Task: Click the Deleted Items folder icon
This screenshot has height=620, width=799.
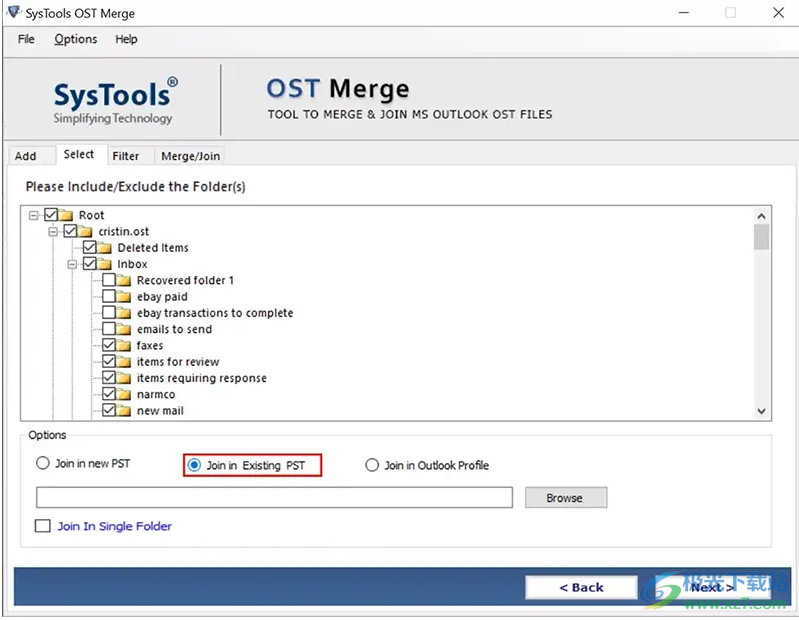Action: tap(105, 248)
